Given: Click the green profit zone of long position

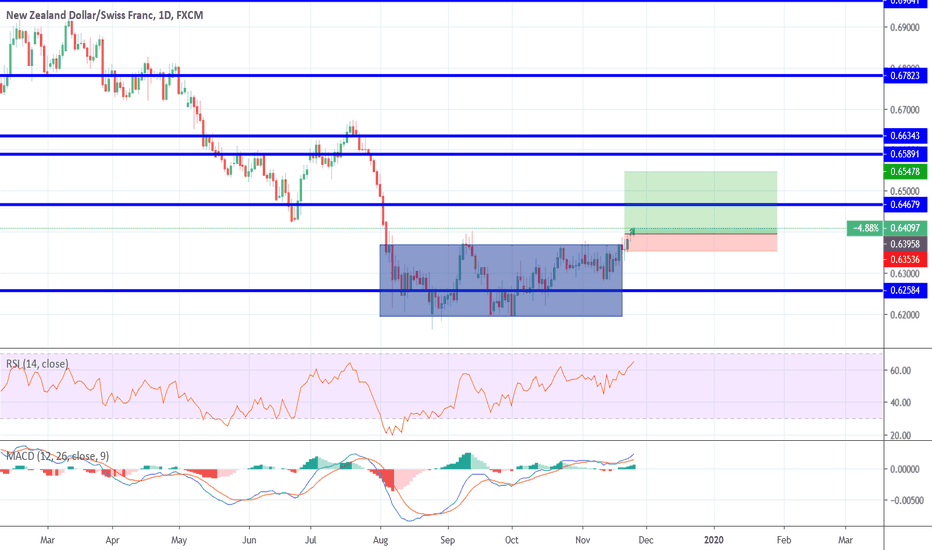Looking at the screenshot, I should 700,200.
